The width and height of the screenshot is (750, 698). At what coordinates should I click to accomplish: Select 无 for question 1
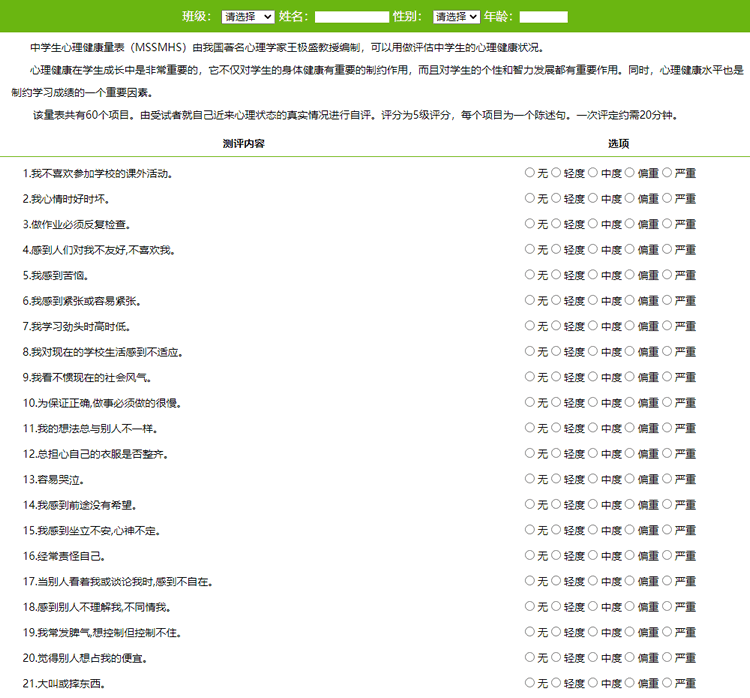pos(529,172)
